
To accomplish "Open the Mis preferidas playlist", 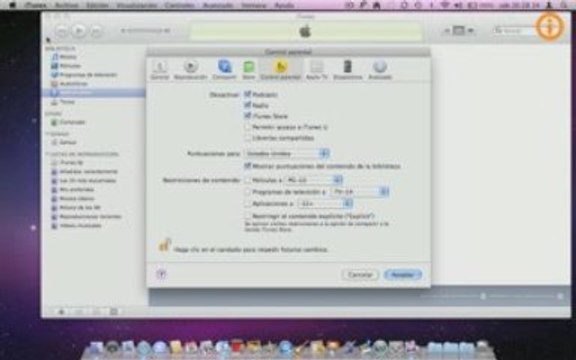I will click(73, 190).
